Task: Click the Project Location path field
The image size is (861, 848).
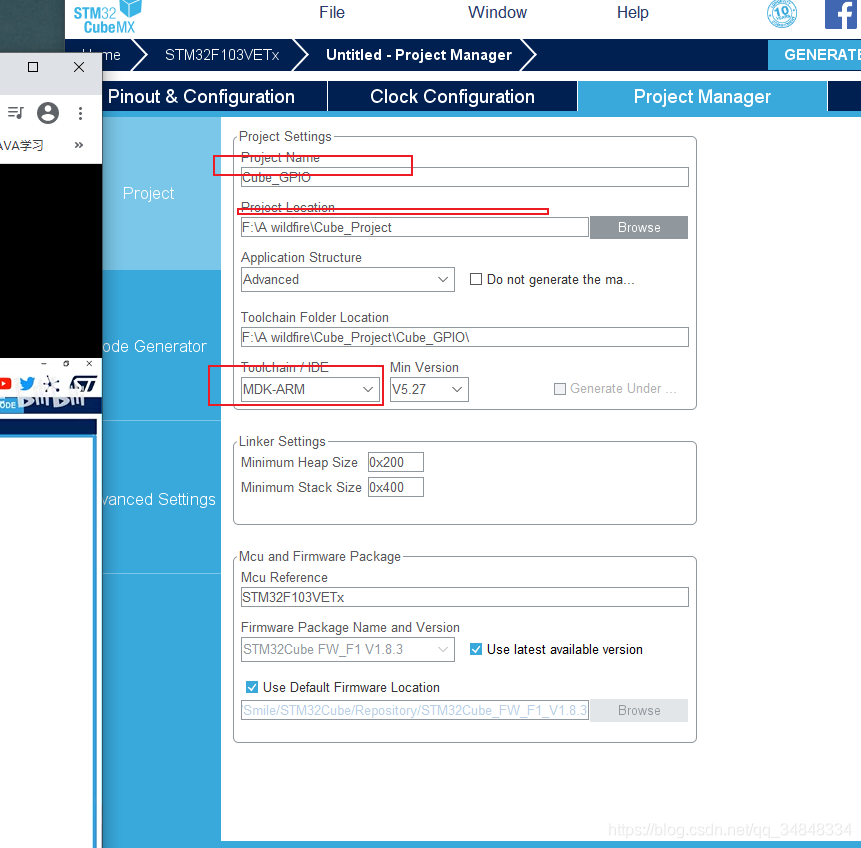Action: point(415,227)
